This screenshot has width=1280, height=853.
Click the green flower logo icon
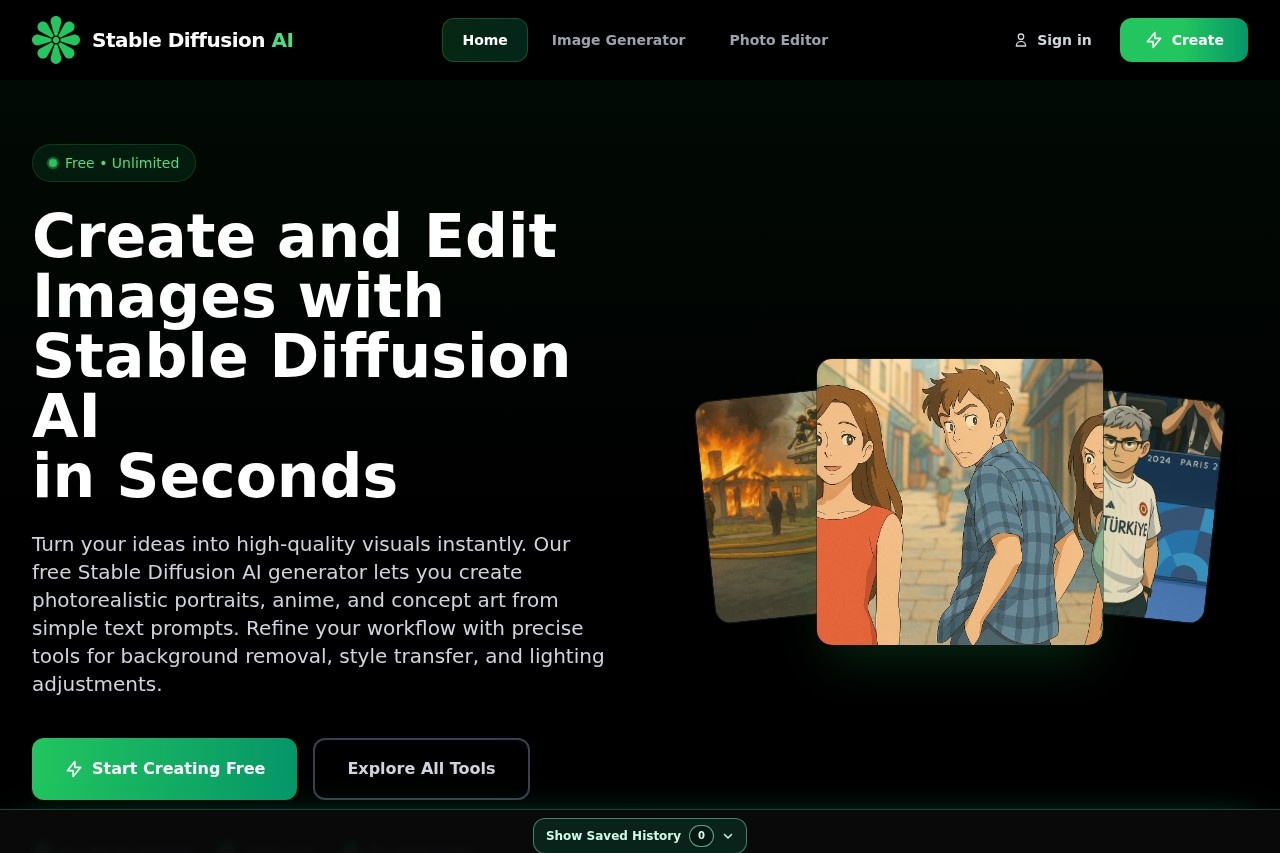(56, 40)
